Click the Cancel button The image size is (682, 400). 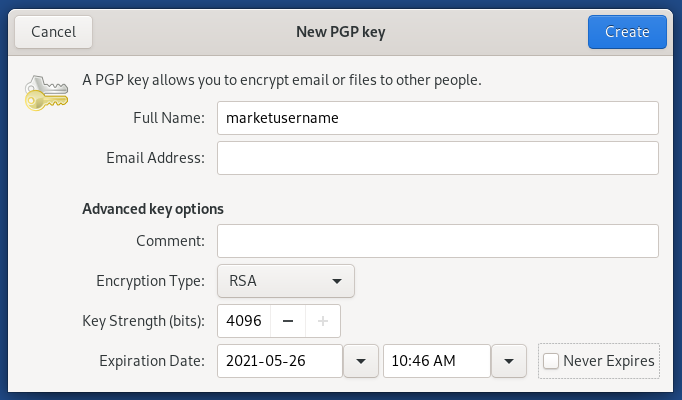tap(53, 32)
